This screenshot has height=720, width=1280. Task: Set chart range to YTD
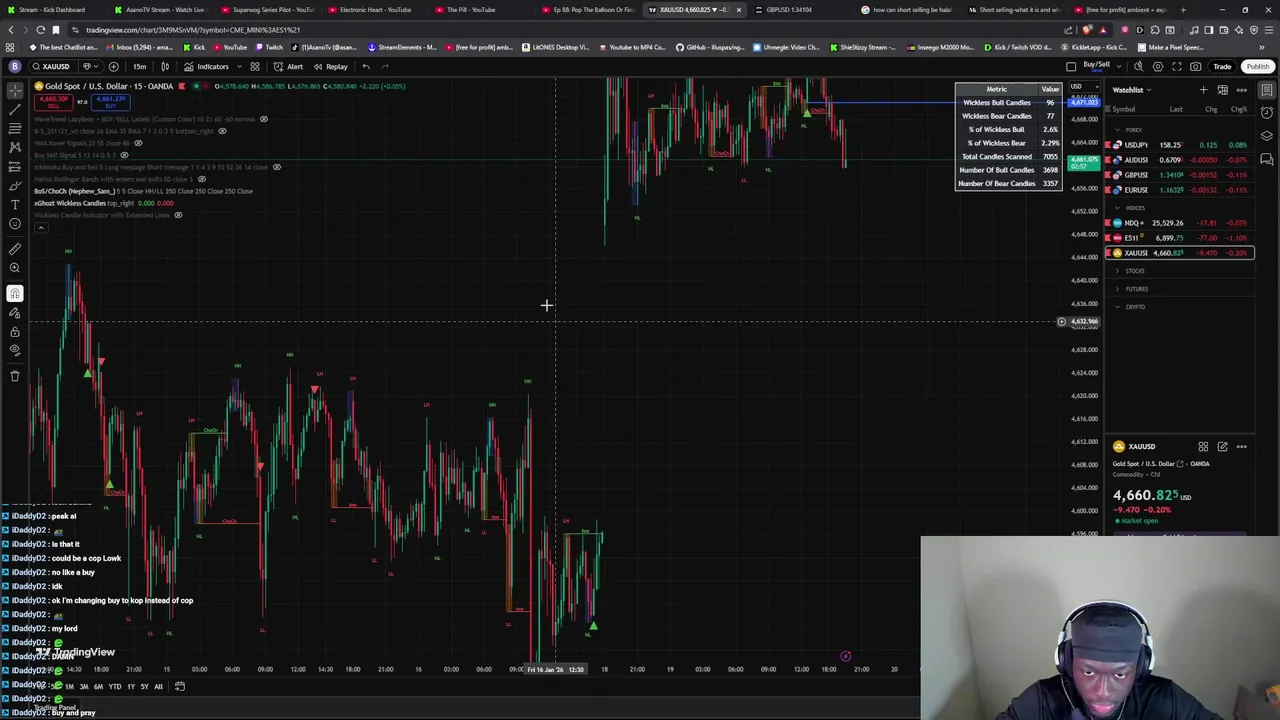click(x=114, y=687)
